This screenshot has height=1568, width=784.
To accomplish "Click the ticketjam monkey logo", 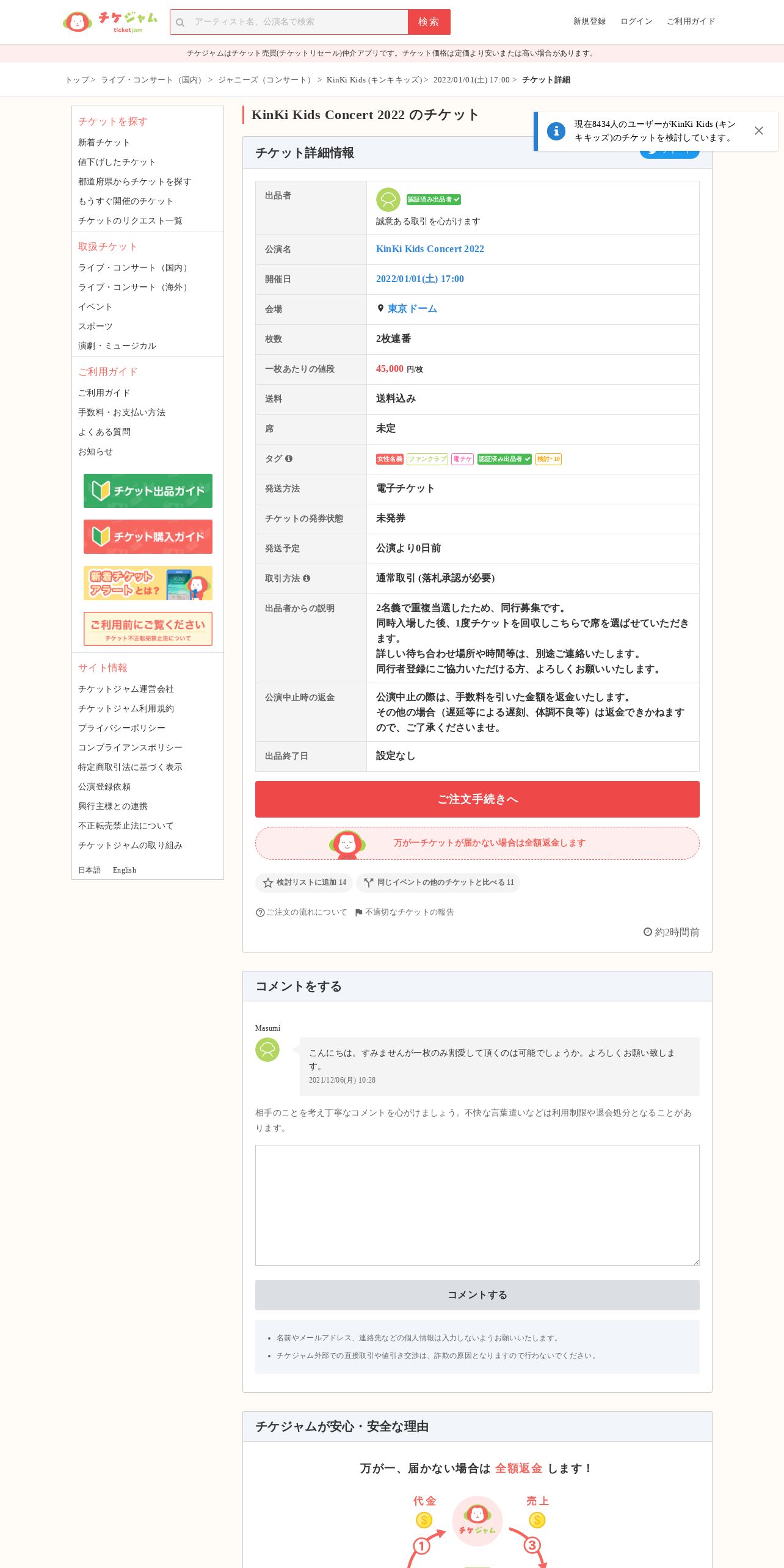I will 110,21.
